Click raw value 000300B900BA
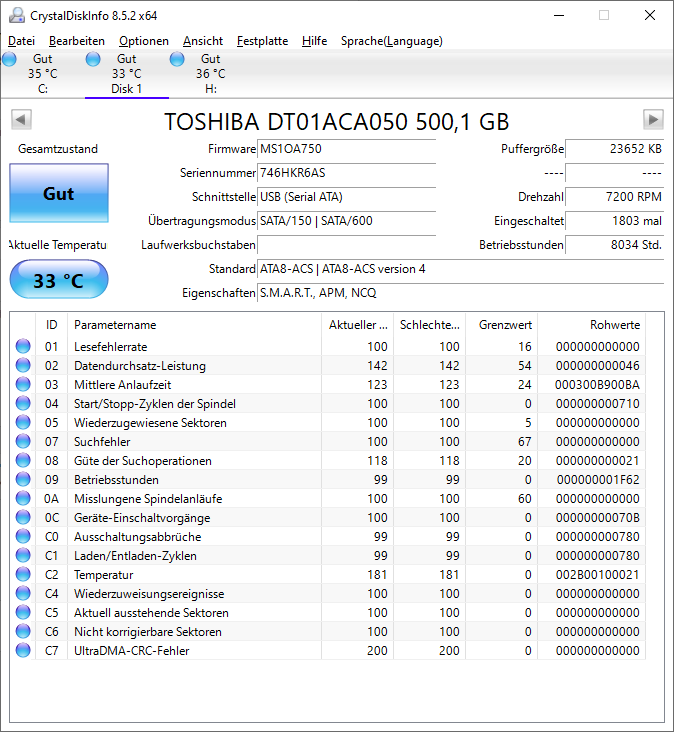 pos(597,385)
